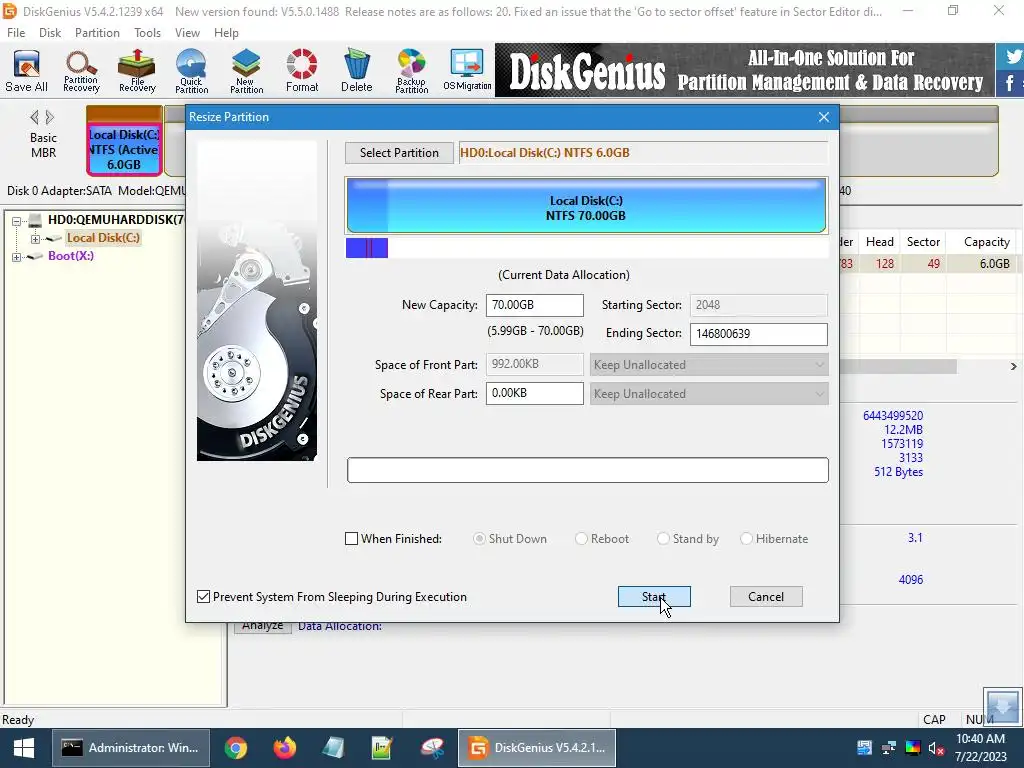Click the DiskGenius taskbar button

(x=536, y=748)
